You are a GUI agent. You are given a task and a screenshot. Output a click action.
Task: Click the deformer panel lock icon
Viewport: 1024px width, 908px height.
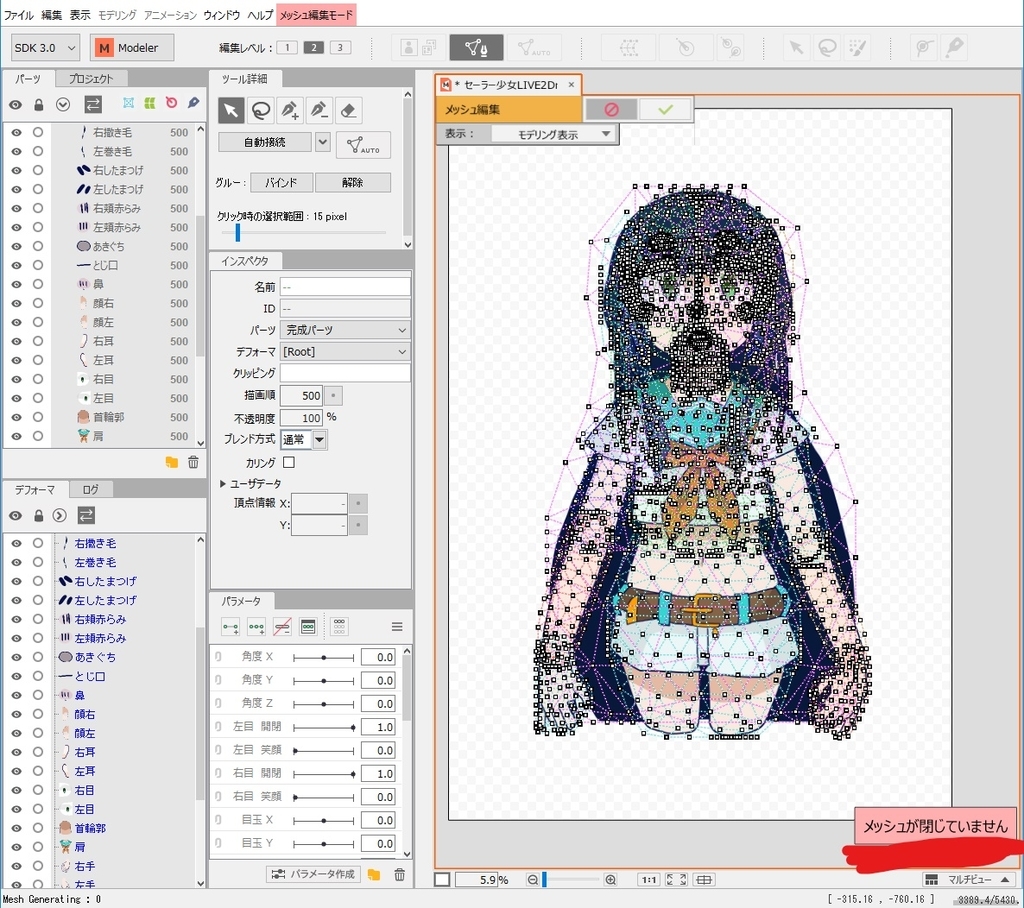tap(39, 515)
